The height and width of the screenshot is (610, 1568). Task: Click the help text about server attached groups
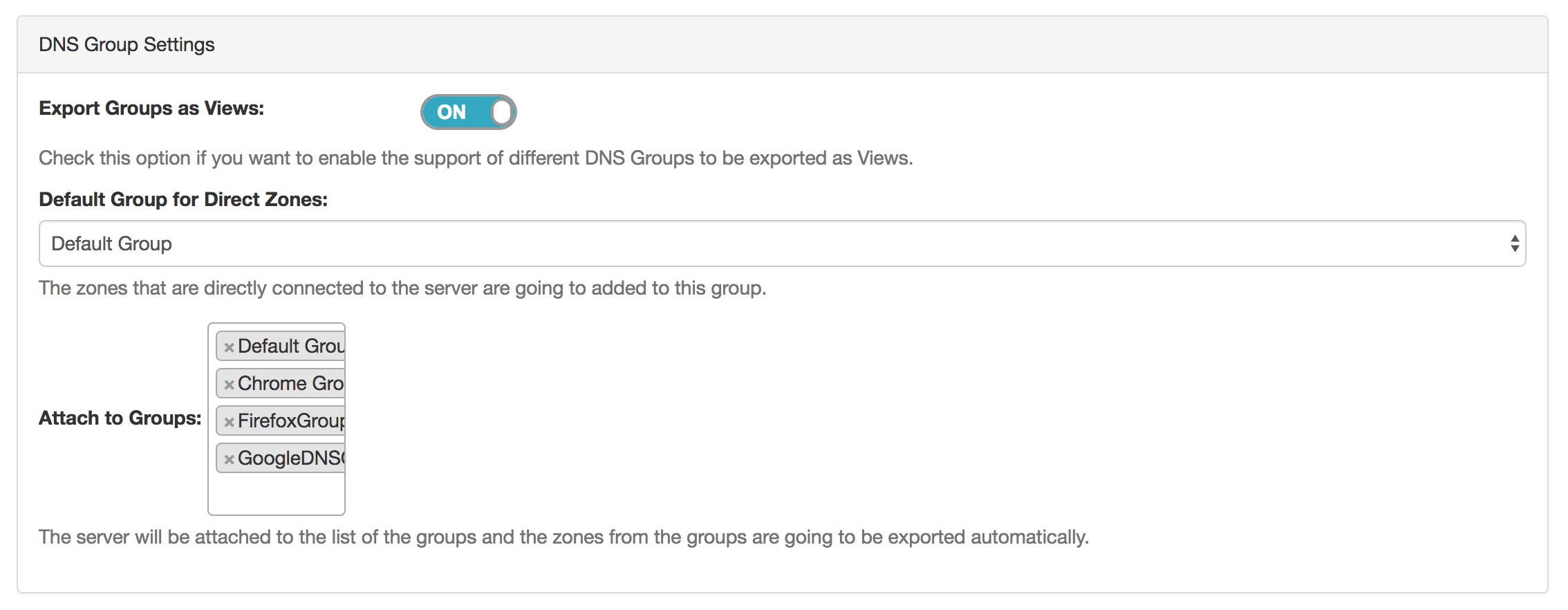(x=563, y=537)
